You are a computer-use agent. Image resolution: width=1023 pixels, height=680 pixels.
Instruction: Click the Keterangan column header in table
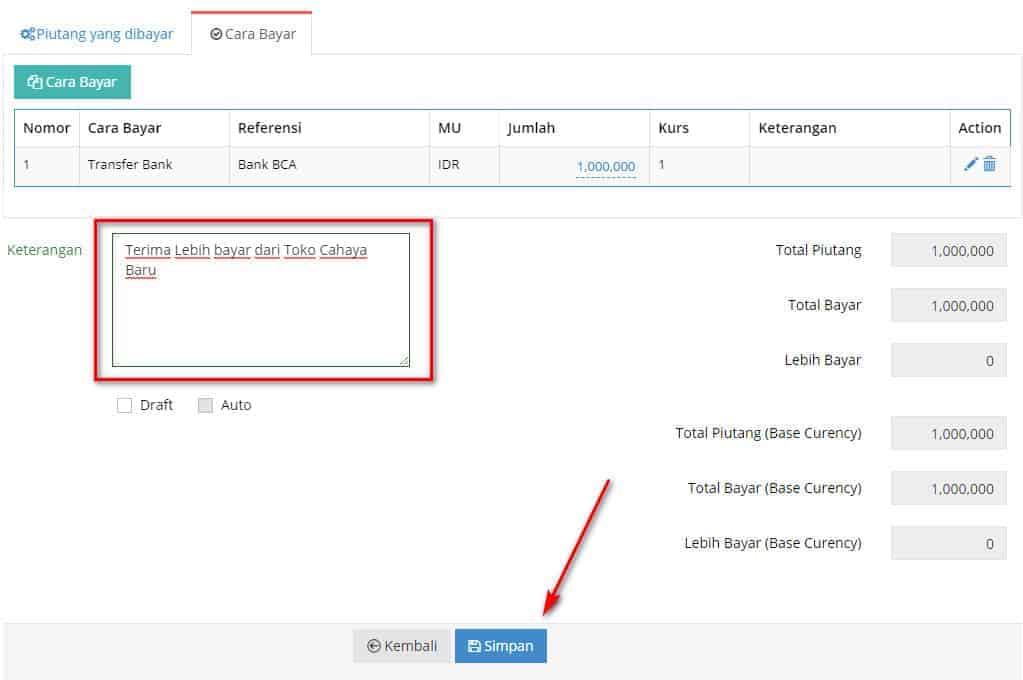point(849,128)
